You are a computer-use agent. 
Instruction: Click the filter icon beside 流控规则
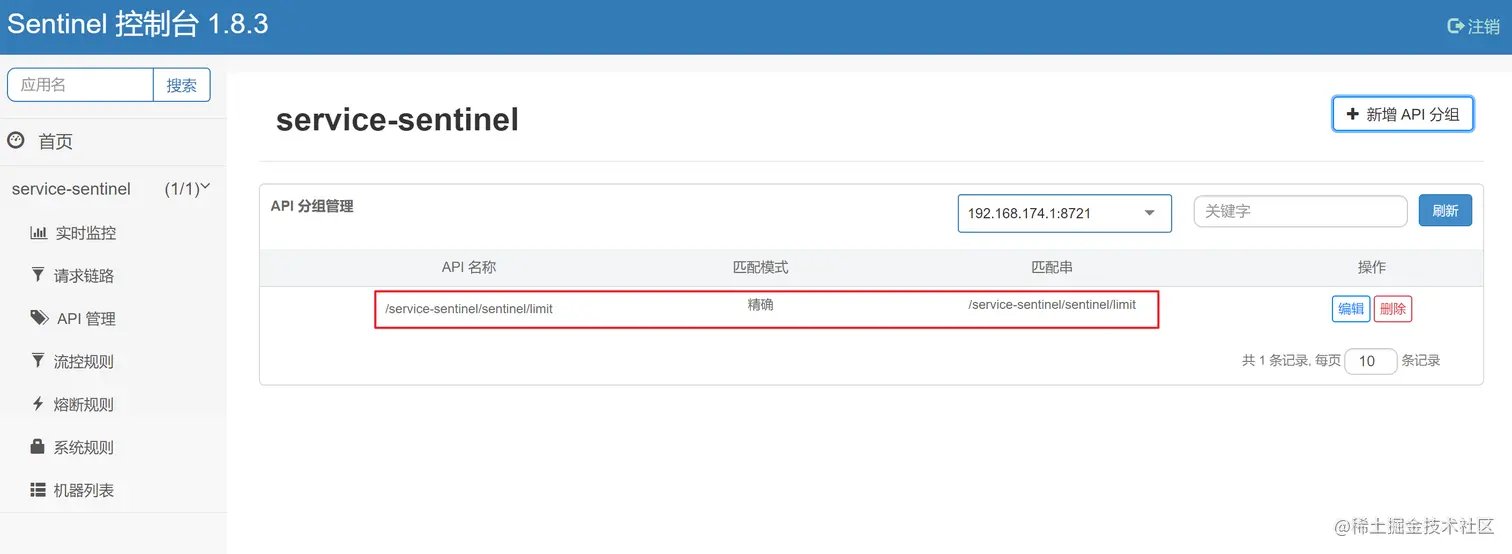click(38, 360)
